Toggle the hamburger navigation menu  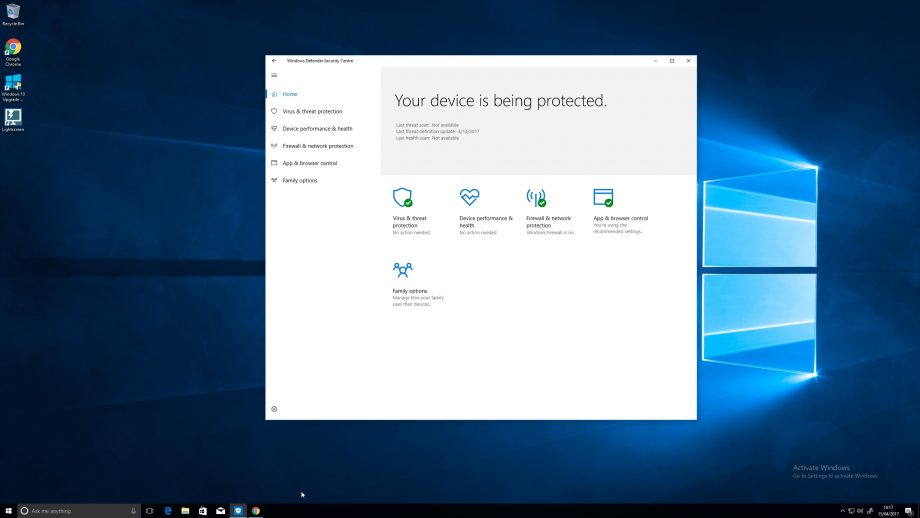(274, 75)
